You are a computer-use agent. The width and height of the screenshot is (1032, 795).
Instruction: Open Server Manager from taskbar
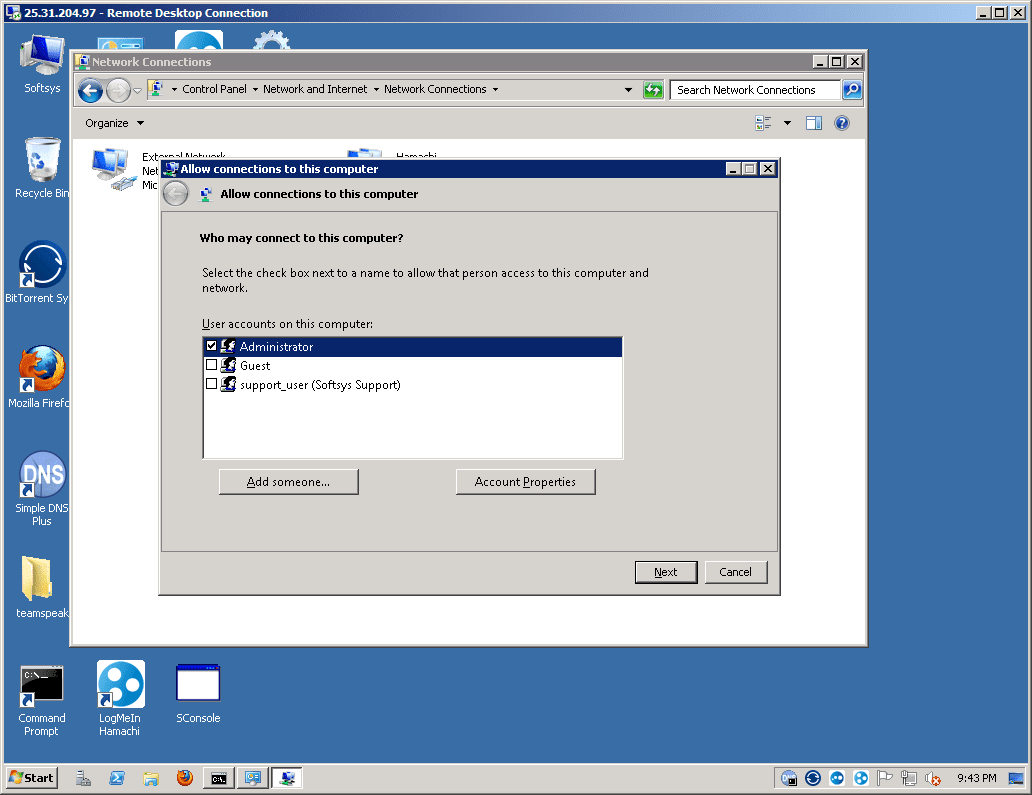click(84, 778)
